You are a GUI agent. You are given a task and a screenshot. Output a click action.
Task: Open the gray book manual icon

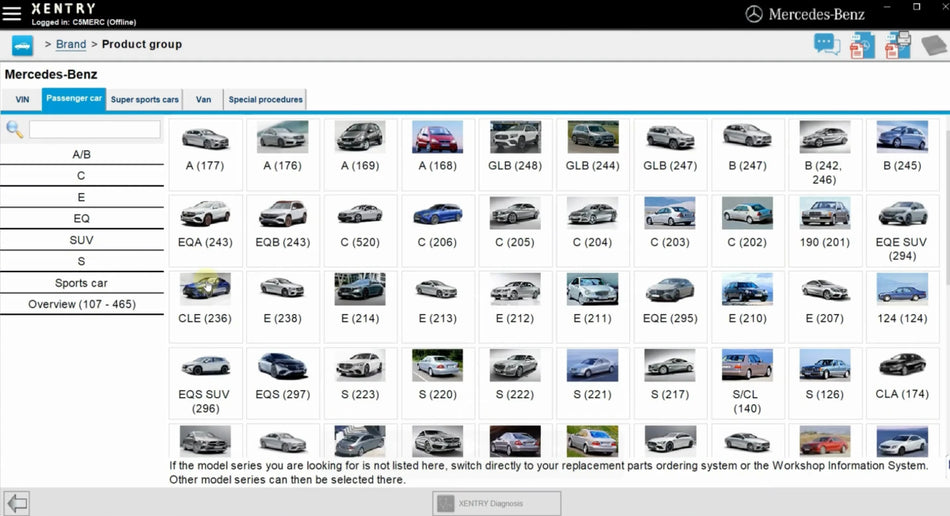[x=933, y=45]
